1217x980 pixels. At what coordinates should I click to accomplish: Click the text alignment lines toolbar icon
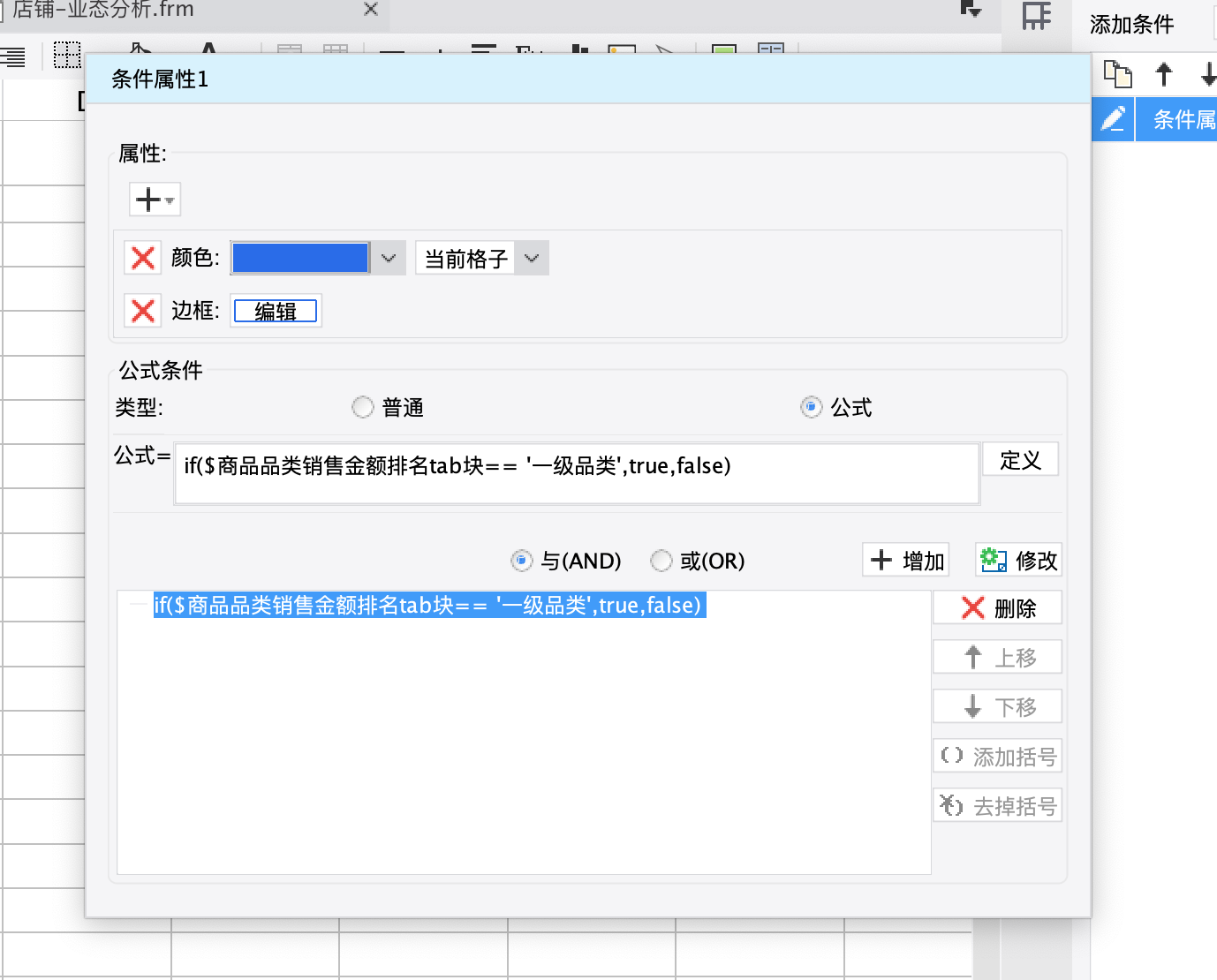13,58
